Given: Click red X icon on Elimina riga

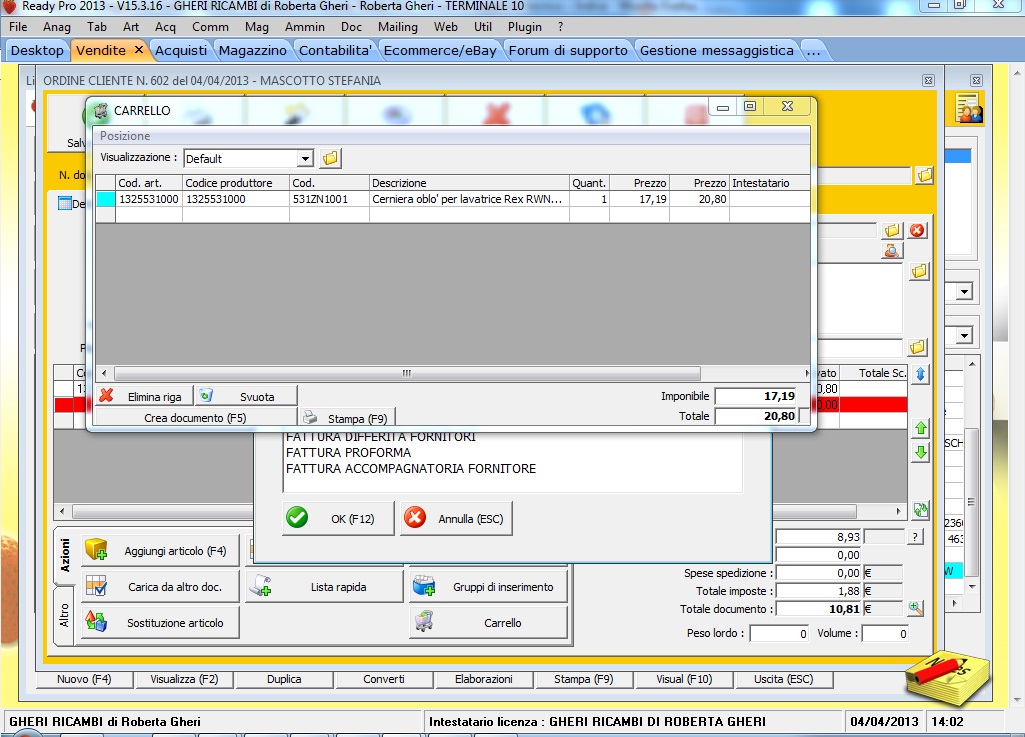Looking at the screenshot, I should [107, 396].
